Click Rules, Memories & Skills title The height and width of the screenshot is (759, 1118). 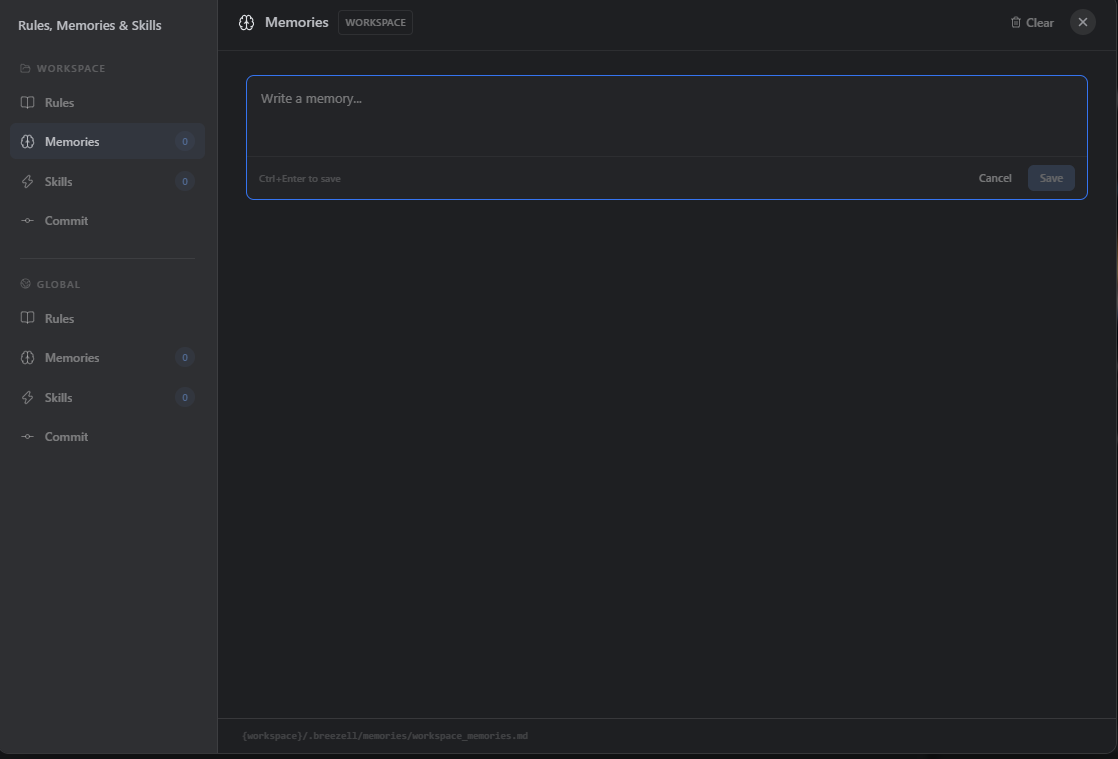pyautogui.click(x=90, y=26)
